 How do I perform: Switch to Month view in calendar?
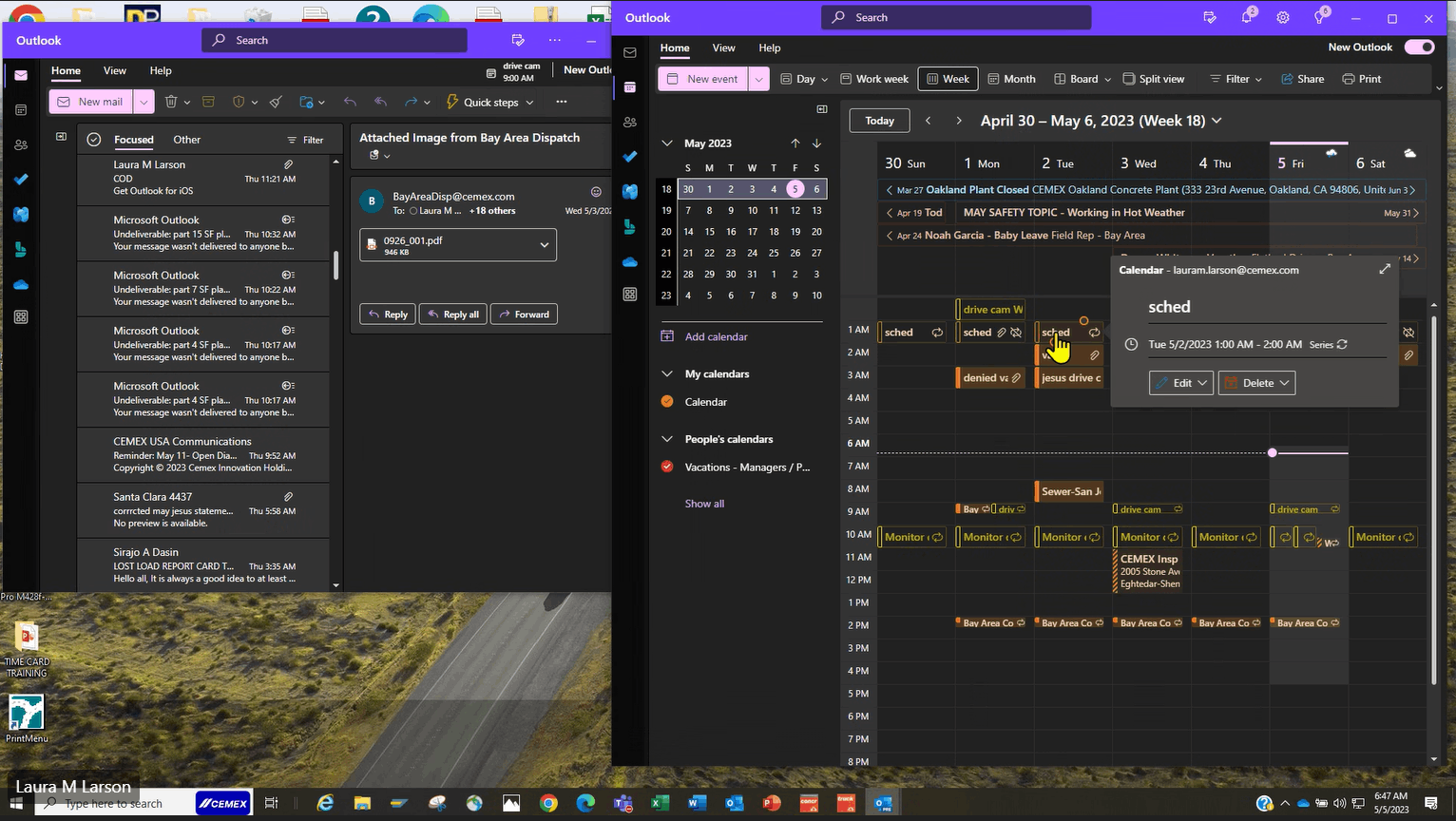pyautogui.click(x=1011, y=79)
